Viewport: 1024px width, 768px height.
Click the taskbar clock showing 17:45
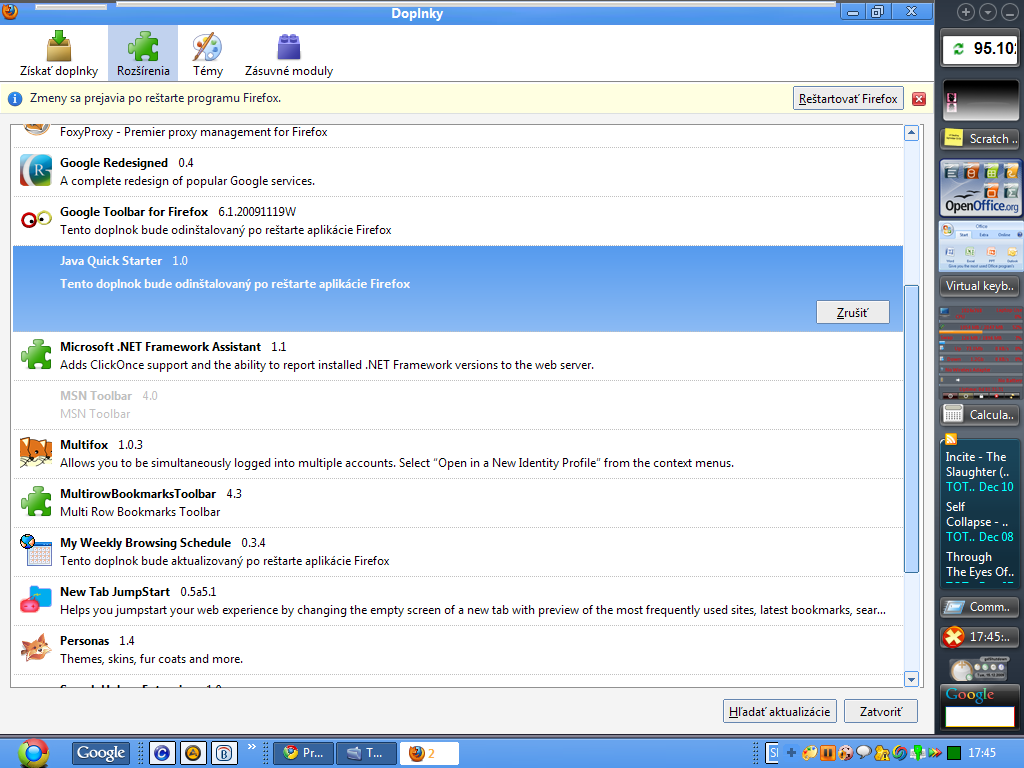coord(982,753)
